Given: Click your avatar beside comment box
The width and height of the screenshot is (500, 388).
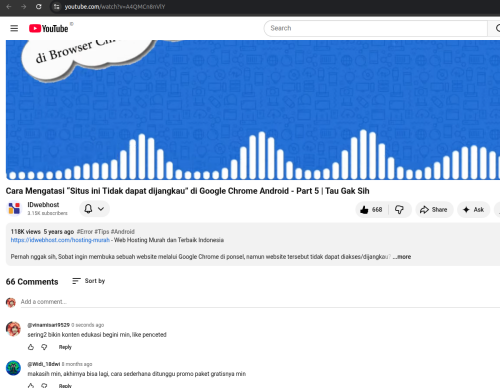Looking at the screenshot, I should coord(11,302).
